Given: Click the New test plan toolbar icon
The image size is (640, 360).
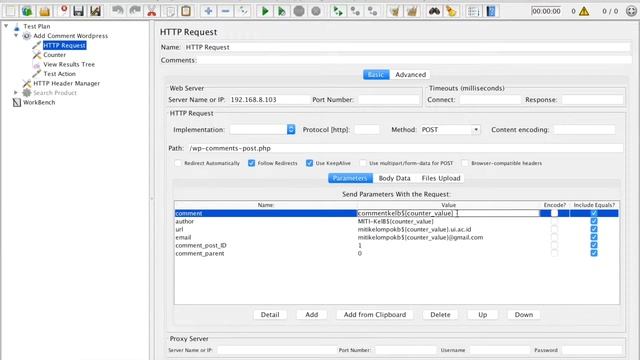Looking at the screenshot, I should coord(10,11).
